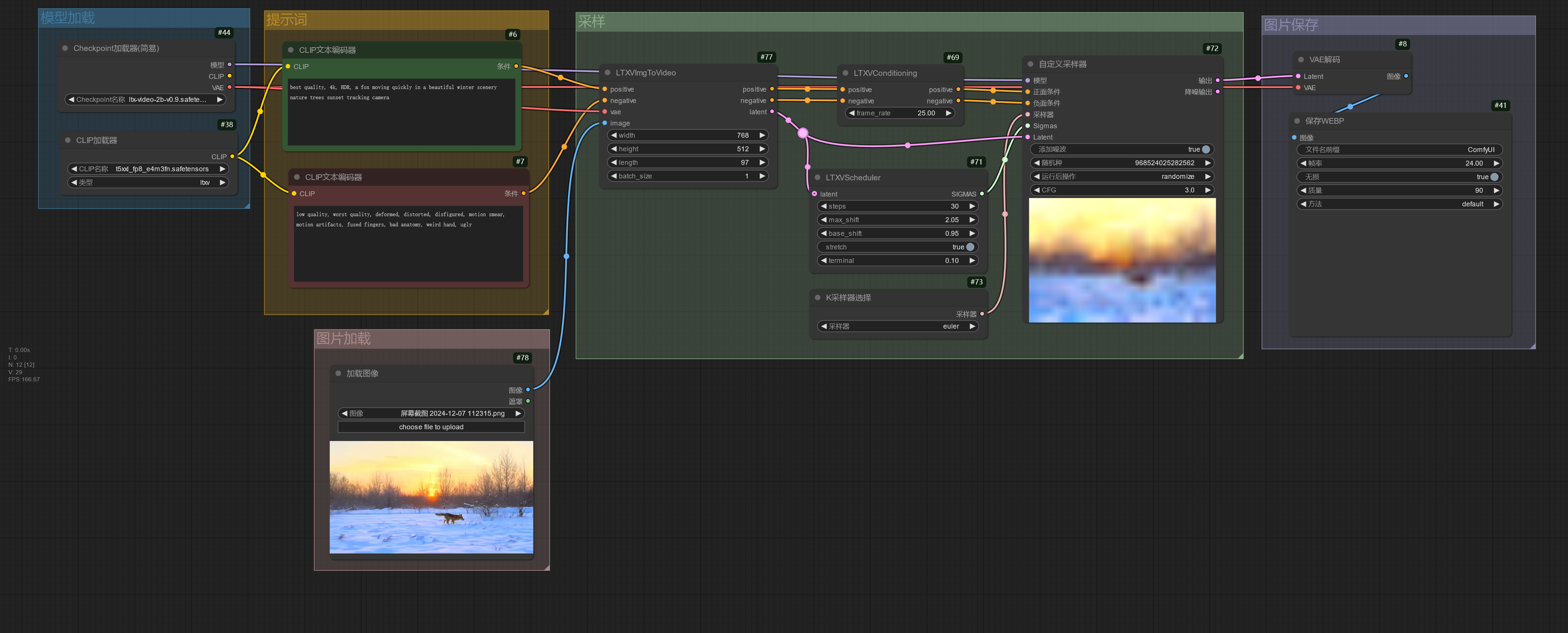Click the 保存WEBP node collapse dot

tap(1296, 121)
